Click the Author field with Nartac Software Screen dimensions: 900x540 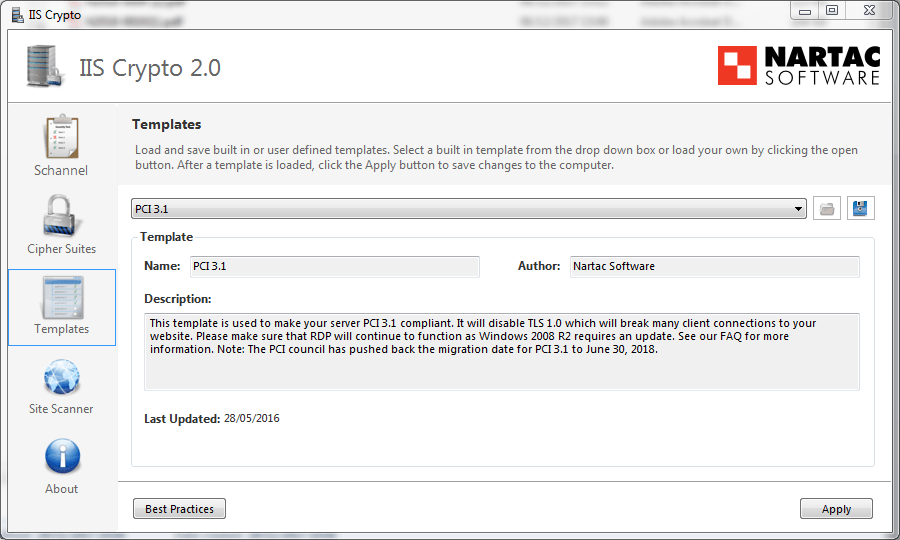tap(715, 267)
